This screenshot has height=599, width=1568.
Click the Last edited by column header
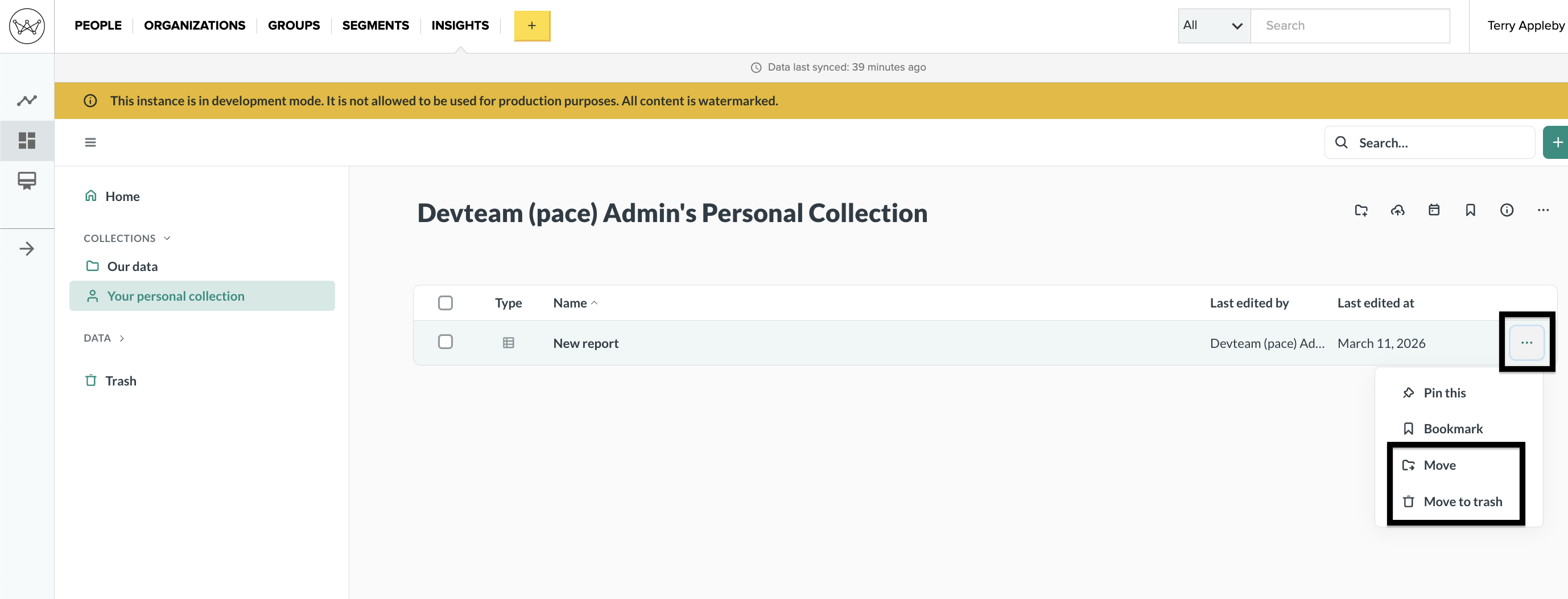1249,303
